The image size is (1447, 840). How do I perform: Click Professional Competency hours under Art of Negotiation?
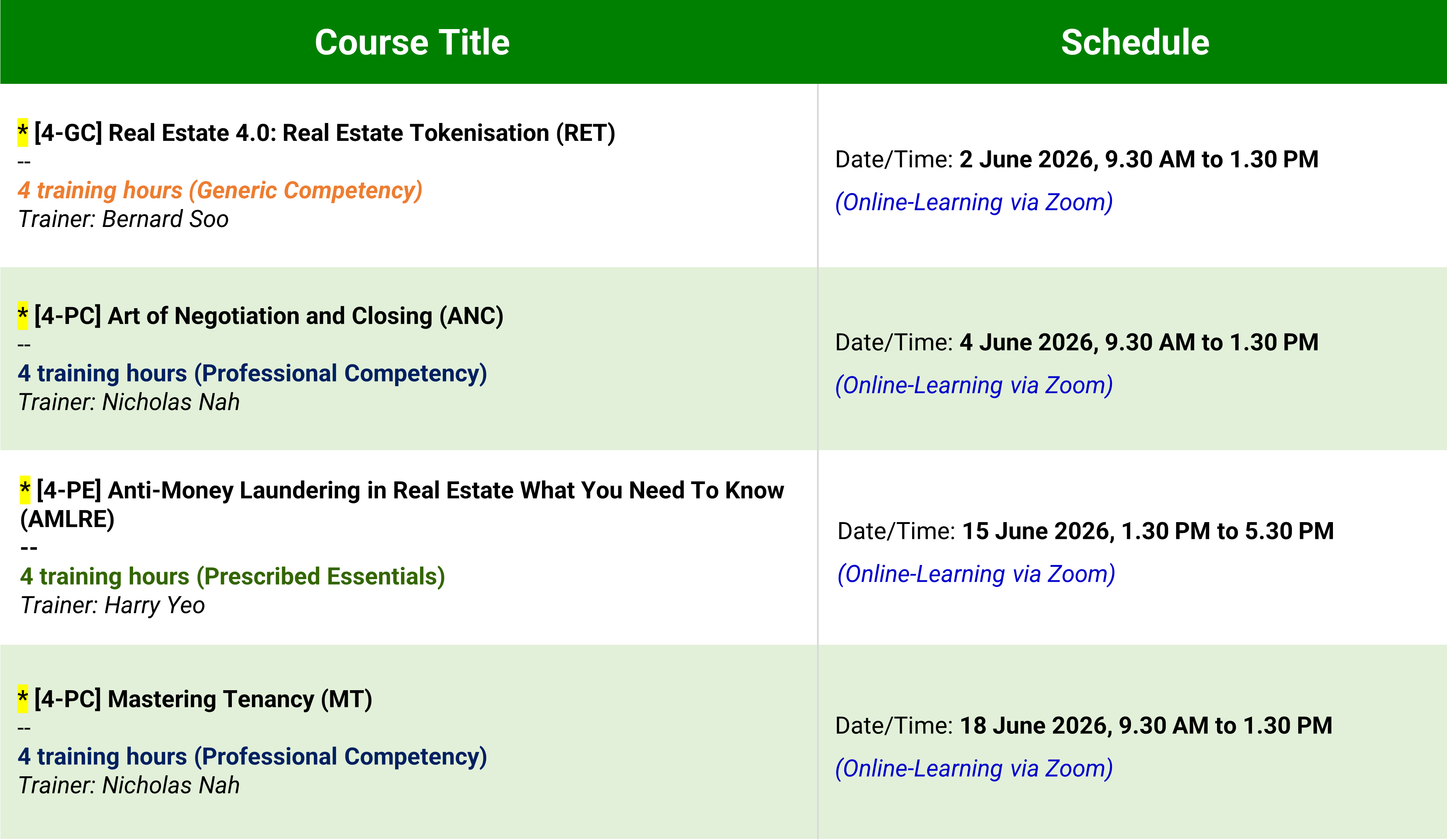pos(253,373)
